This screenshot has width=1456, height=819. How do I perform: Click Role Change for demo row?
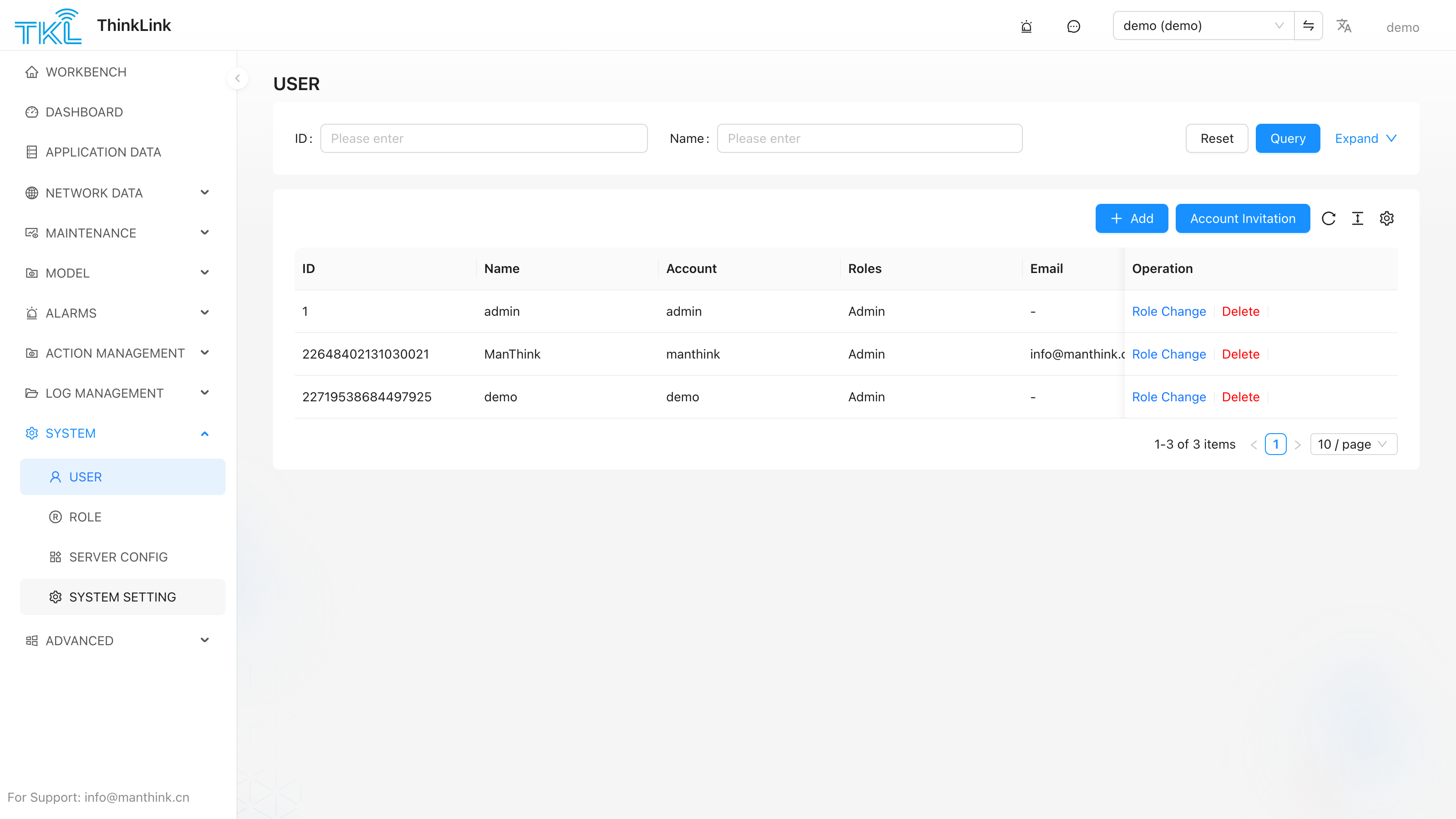pyautogui.click(x=1168, y=397)
